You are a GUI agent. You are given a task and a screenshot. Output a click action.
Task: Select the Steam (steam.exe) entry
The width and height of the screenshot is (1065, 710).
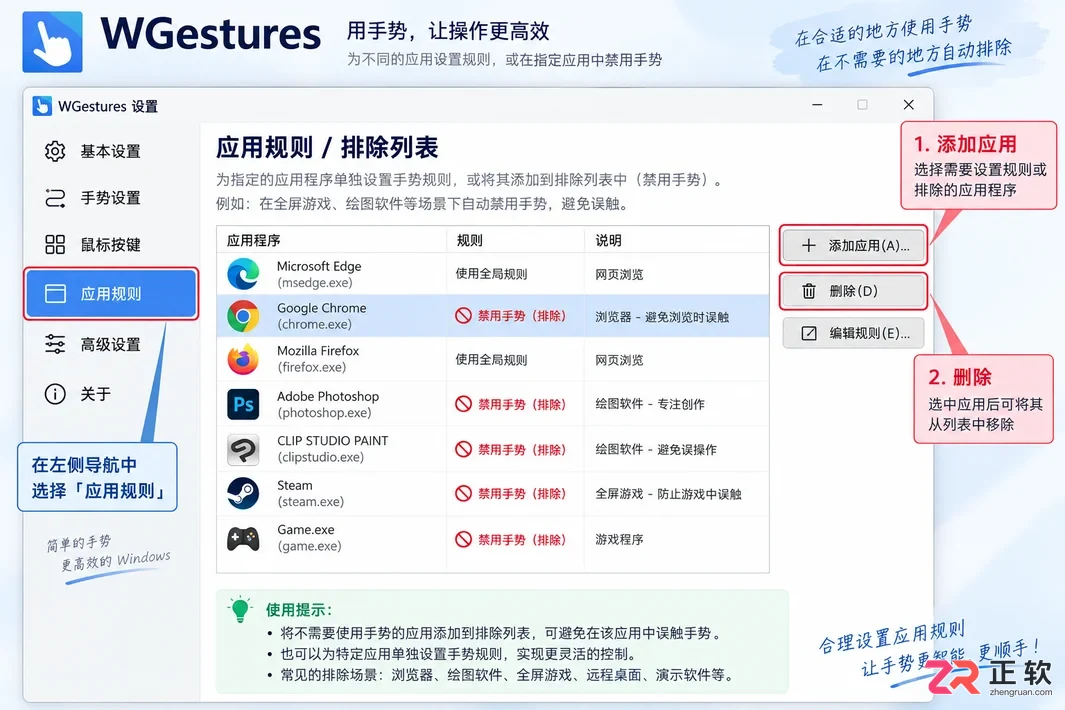coord(310,494)
